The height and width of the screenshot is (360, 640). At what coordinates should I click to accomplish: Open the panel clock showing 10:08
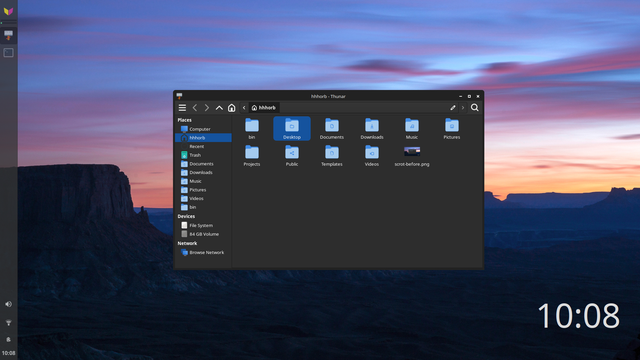(8, 353)
